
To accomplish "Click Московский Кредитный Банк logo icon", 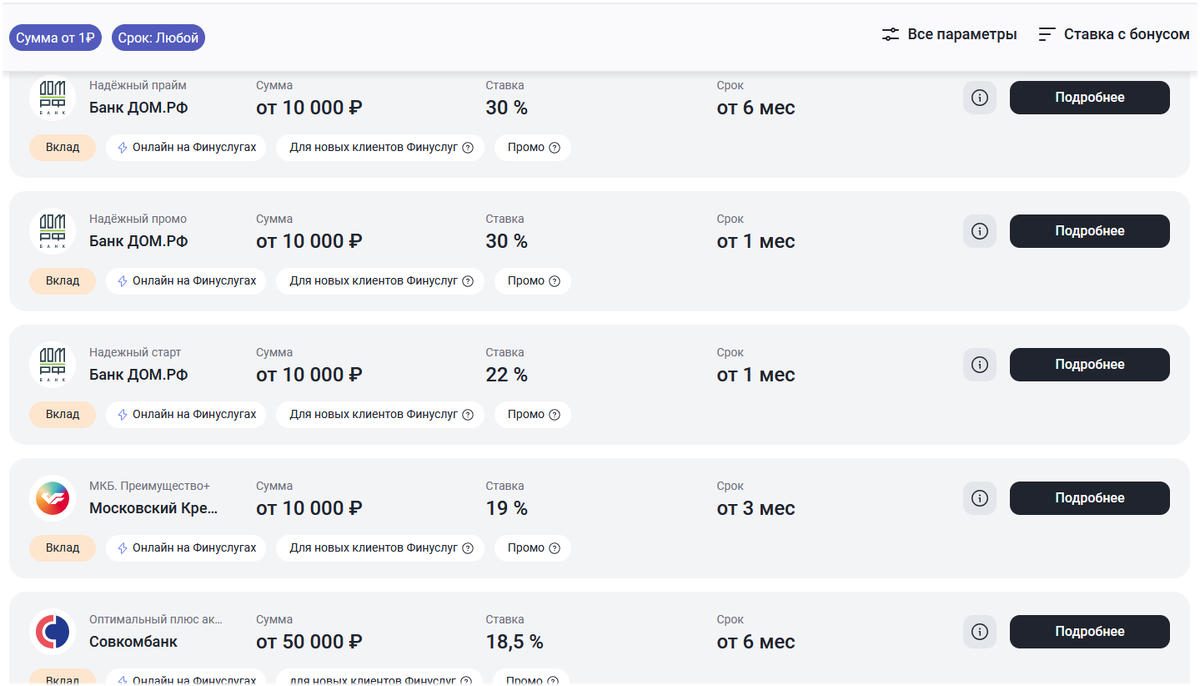I will [x=52, y=498].
